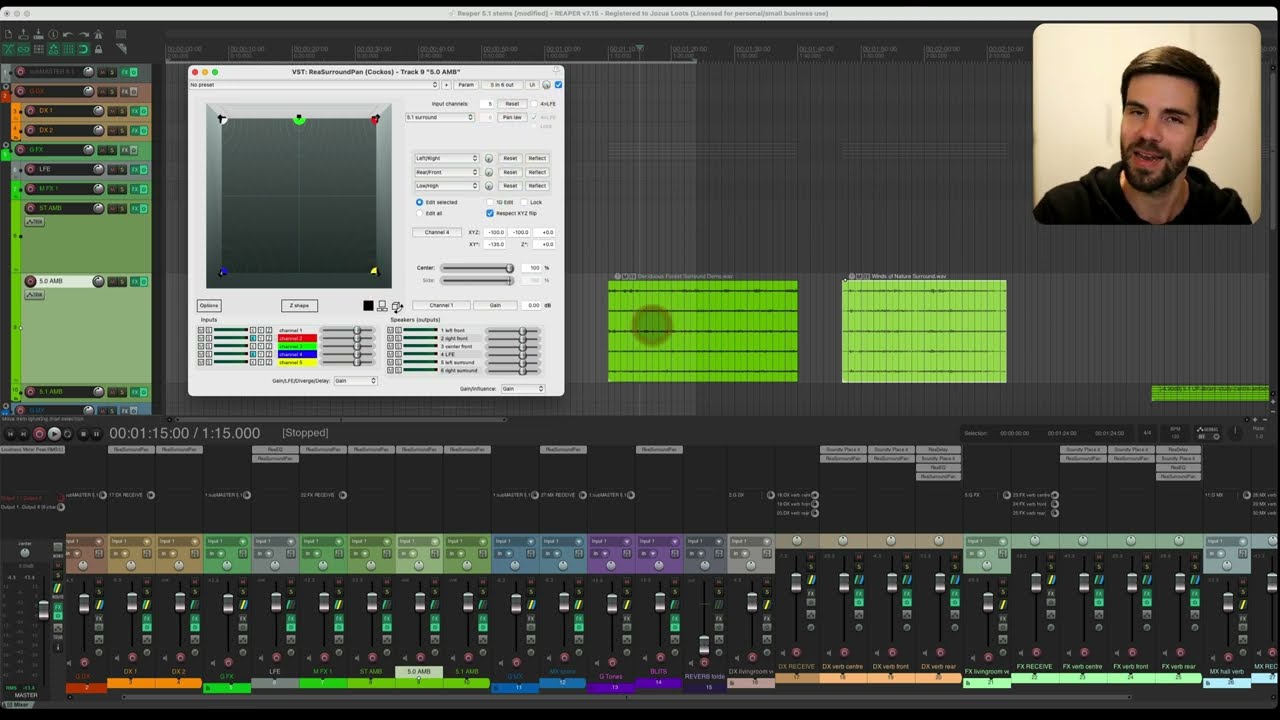
Task: Open the Input 1 dropdown on the 5.0 AMB strip
Action: pyautogui.click(x=419, y=541)
